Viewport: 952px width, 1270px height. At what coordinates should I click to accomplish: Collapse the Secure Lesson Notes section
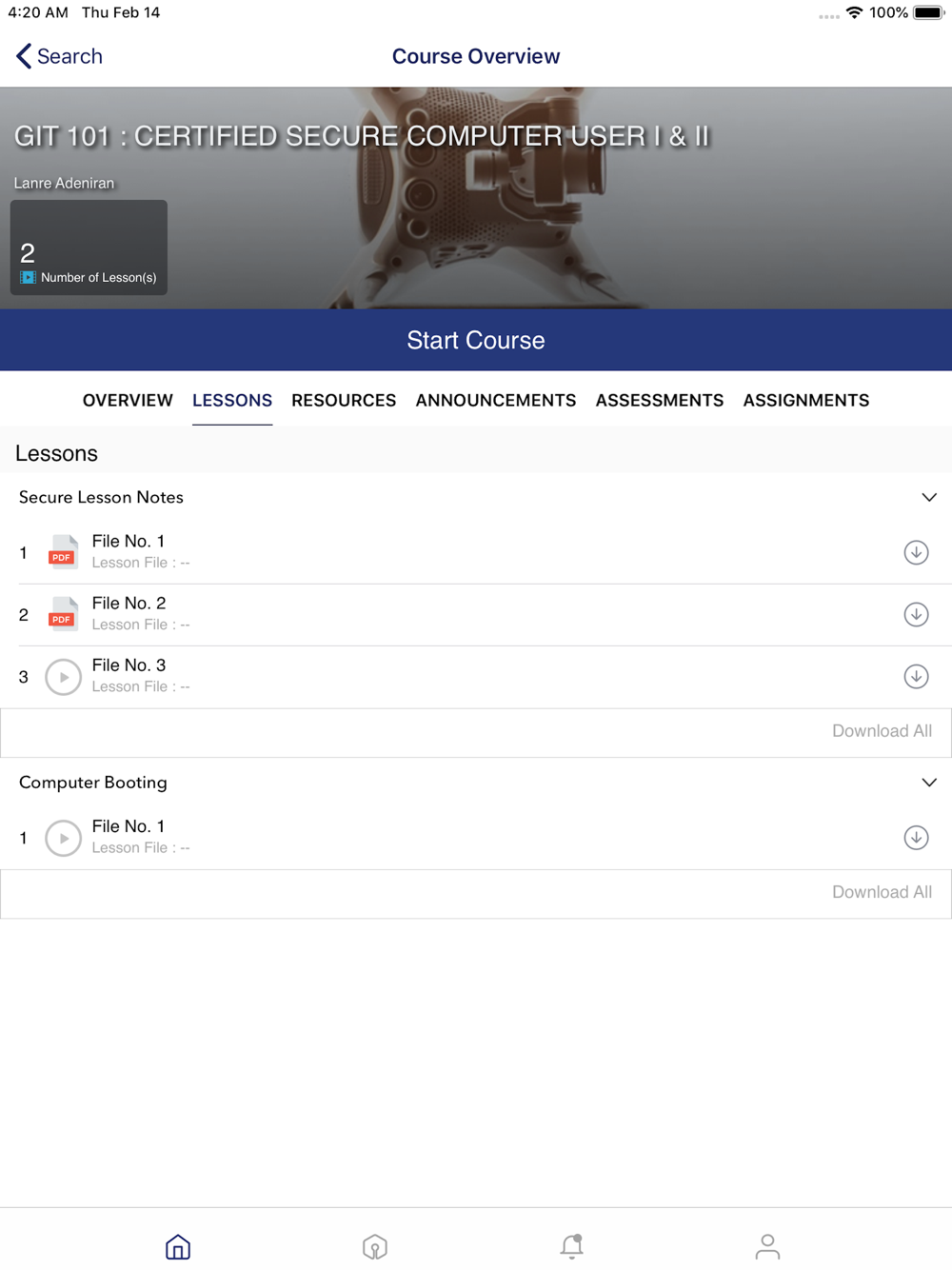[929, 497]
